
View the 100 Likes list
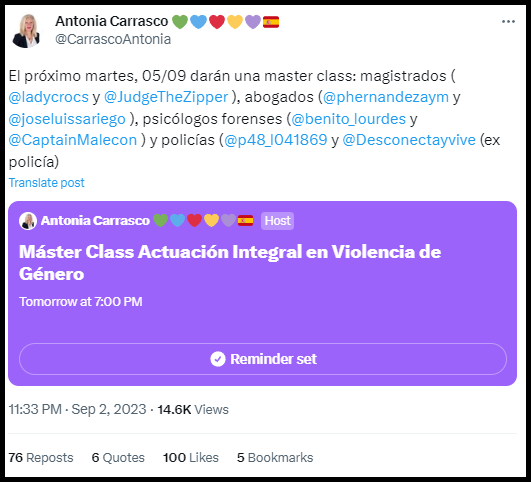point(191,458)
